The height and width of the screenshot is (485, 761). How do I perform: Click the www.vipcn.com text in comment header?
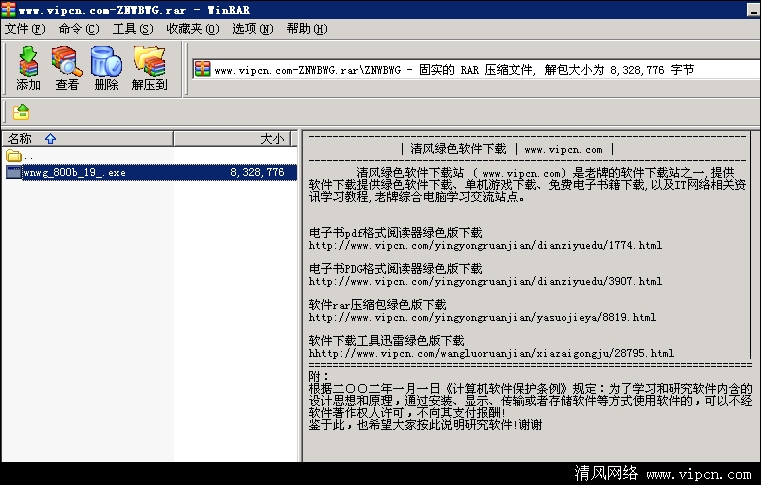coord(563,150)
